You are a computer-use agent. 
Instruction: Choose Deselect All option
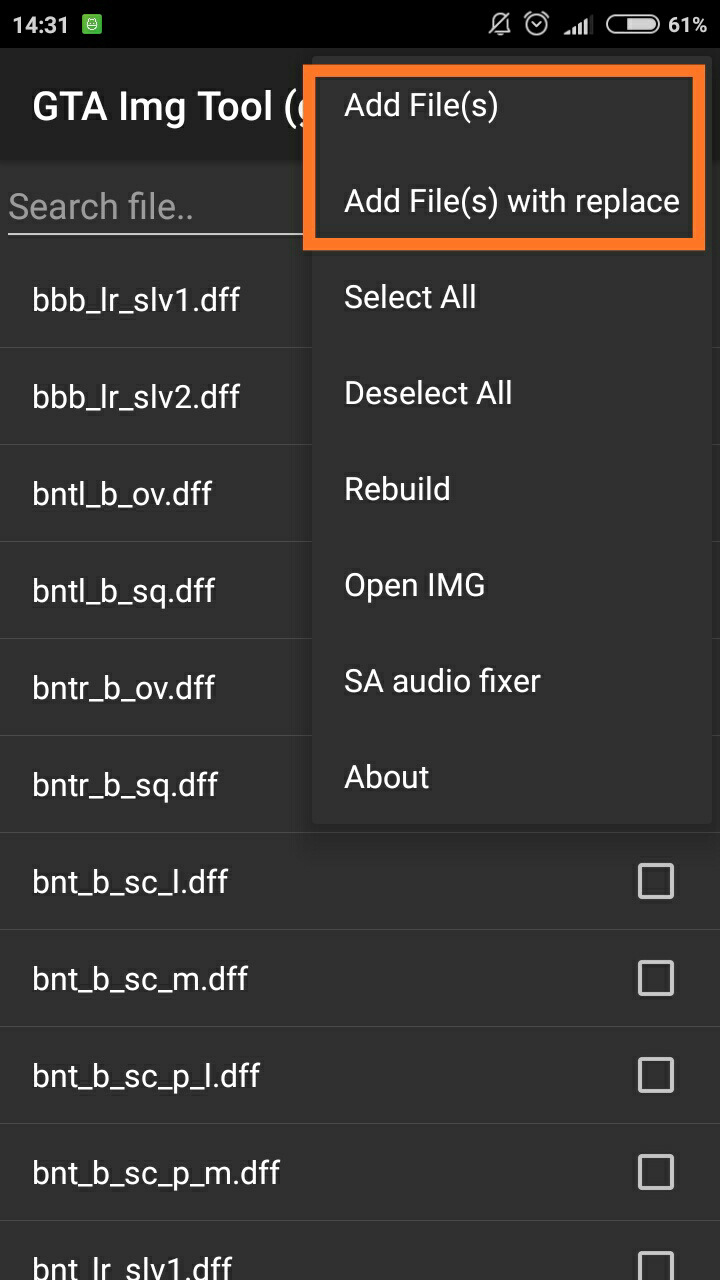pyautogui.click(x=512, y=393)
